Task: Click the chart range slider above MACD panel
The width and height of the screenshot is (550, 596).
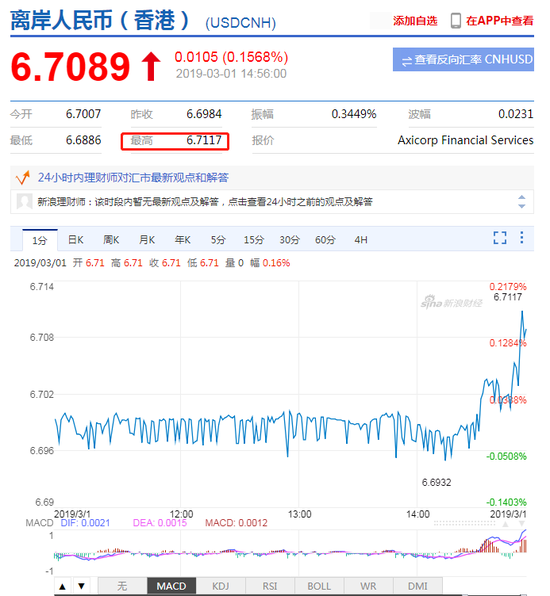Action: (x=464, y=523)
